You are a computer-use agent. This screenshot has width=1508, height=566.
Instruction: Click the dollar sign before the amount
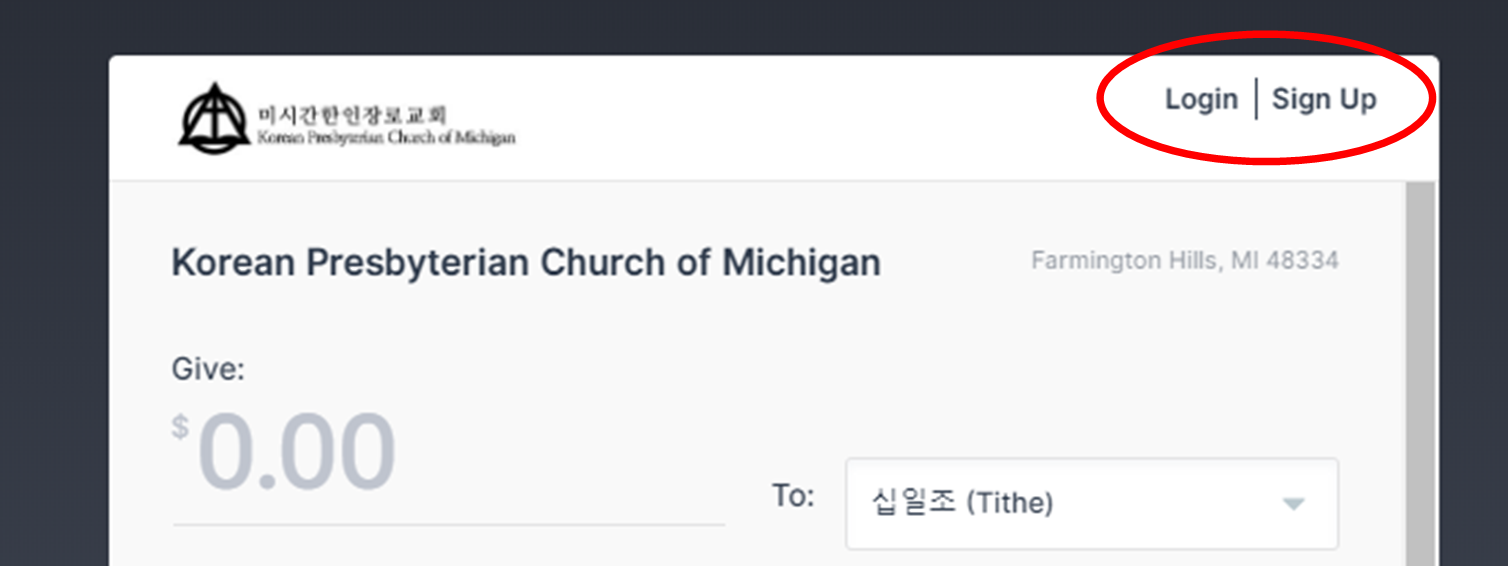pos(180,427)
